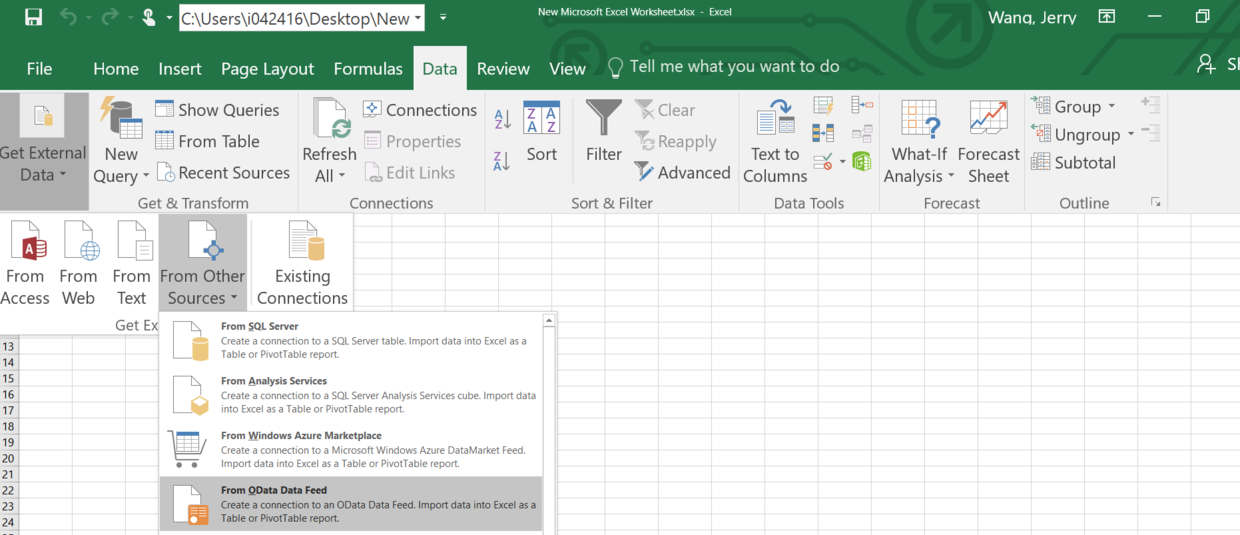Open Existing Connections
The width and height of the screenshot is (1240, 535).
302,264
